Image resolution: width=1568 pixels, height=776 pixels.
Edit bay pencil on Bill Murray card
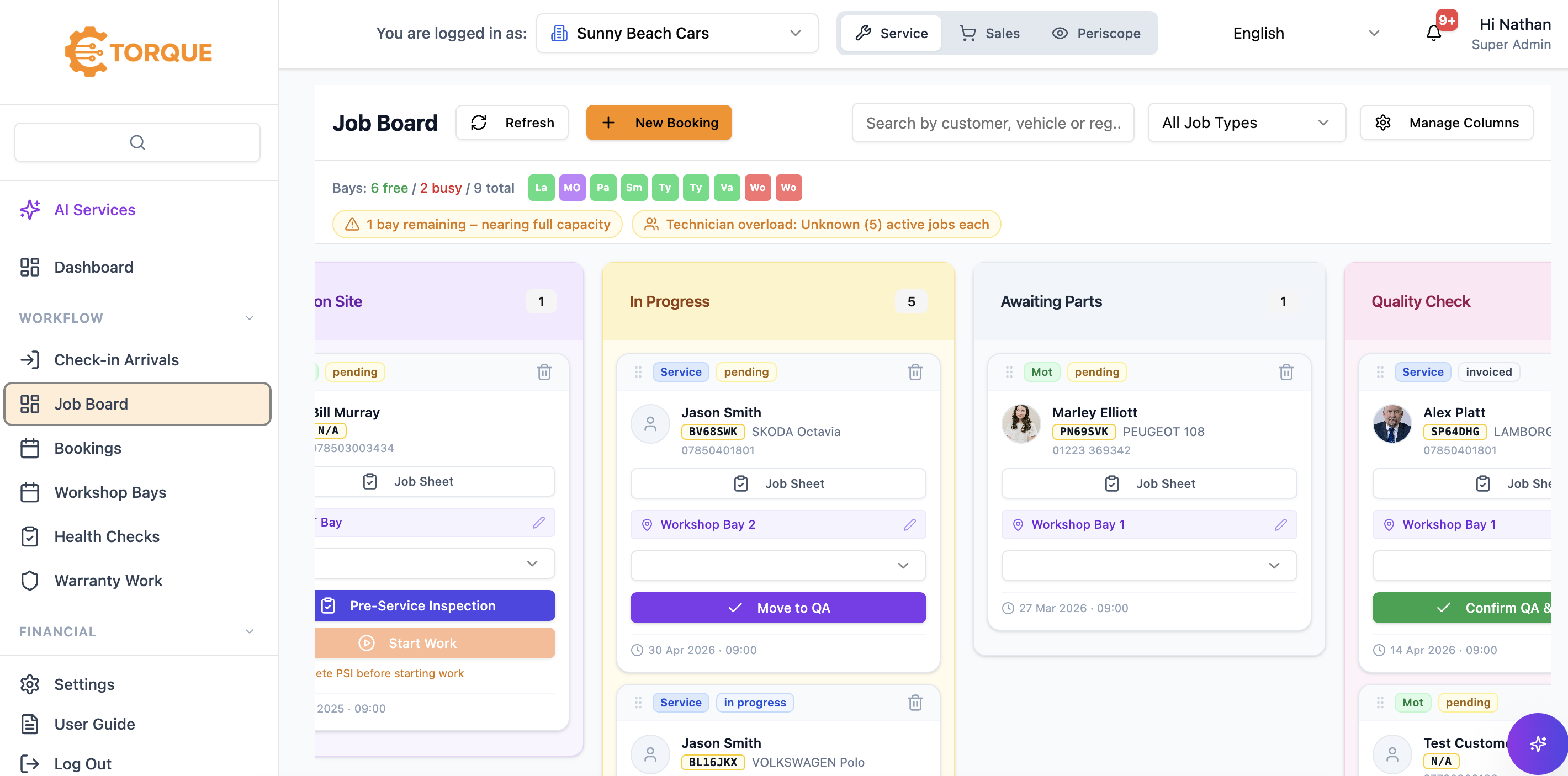[539, 522]
